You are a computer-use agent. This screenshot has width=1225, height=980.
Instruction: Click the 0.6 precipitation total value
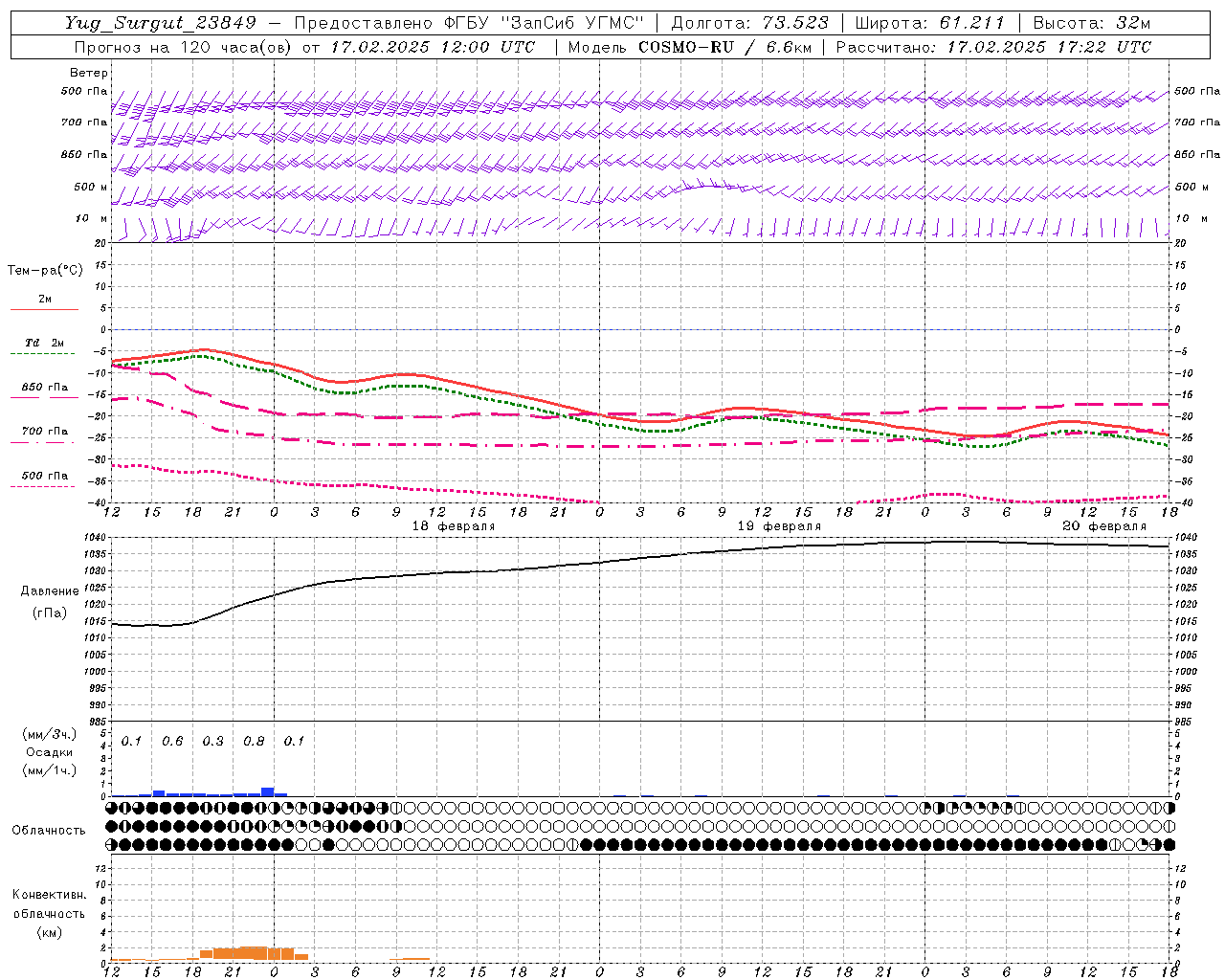[x=172, y=742]
